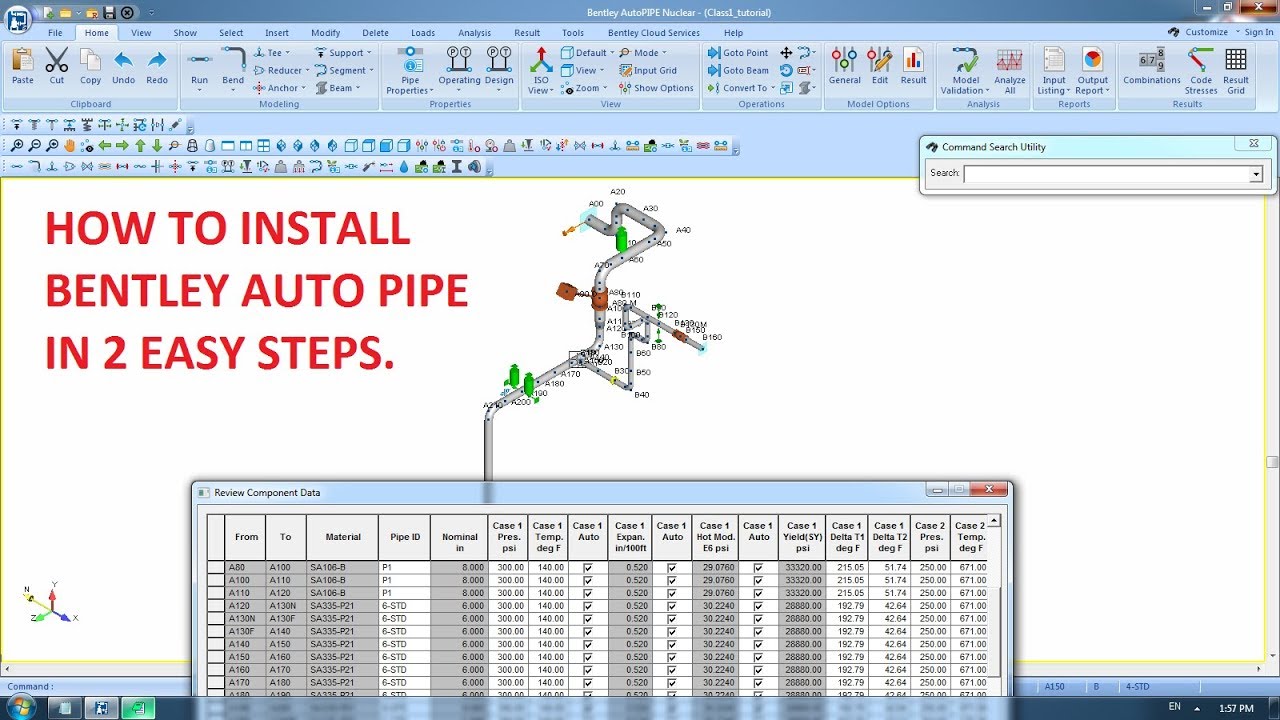This screenshot has height=720, width=1280.
Task: Click the green left arrow view icon
Action: click(104, 146)
